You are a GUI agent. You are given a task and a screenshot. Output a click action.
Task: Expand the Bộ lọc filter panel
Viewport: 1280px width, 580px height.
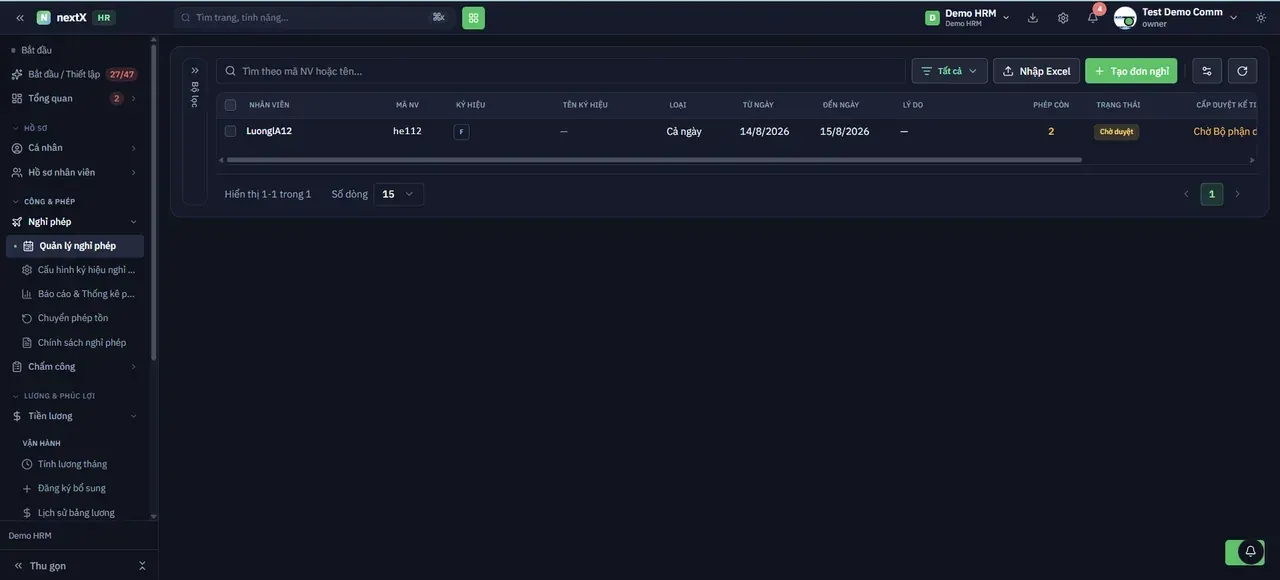195,71
